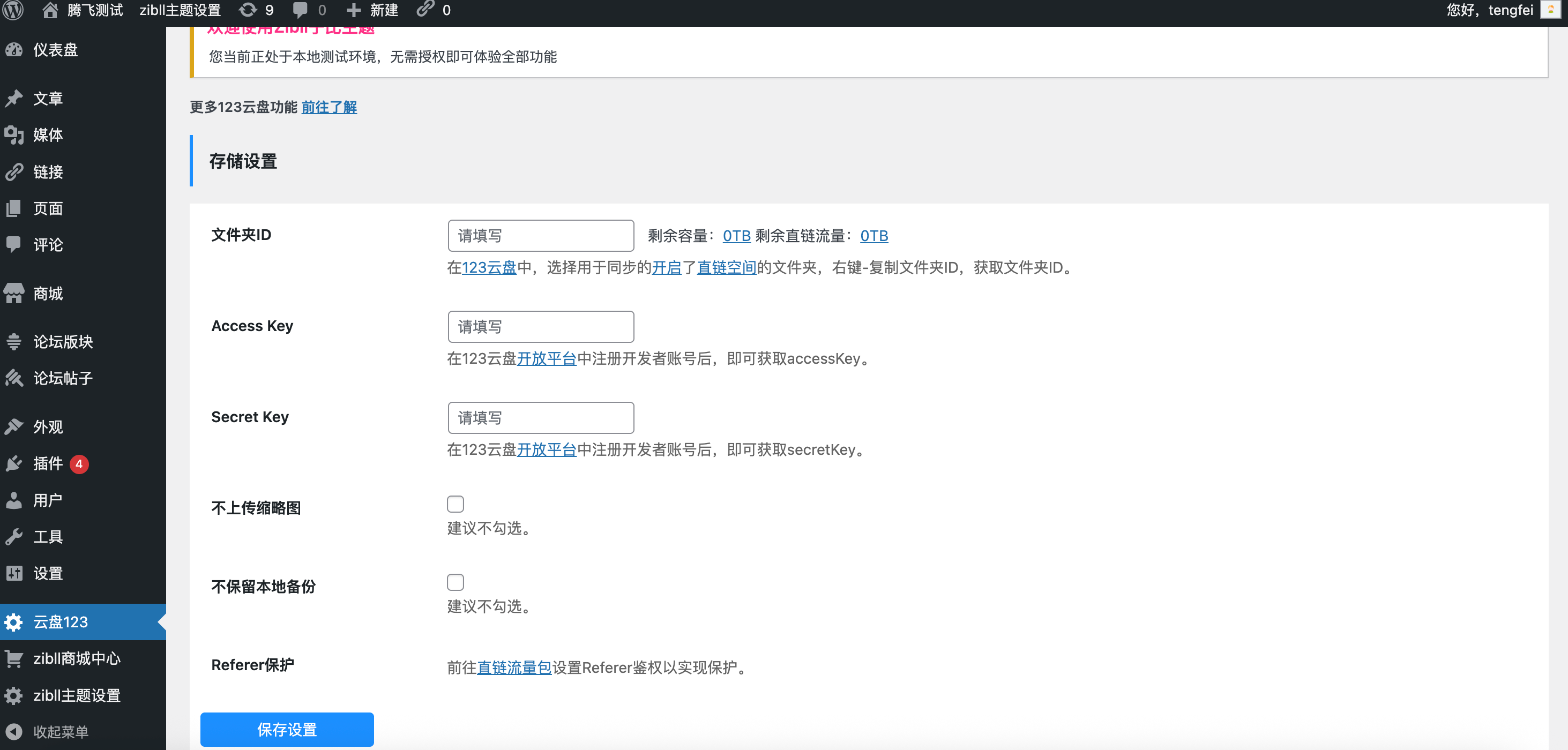Open the 工具 (tools) section

coord(48,536)
